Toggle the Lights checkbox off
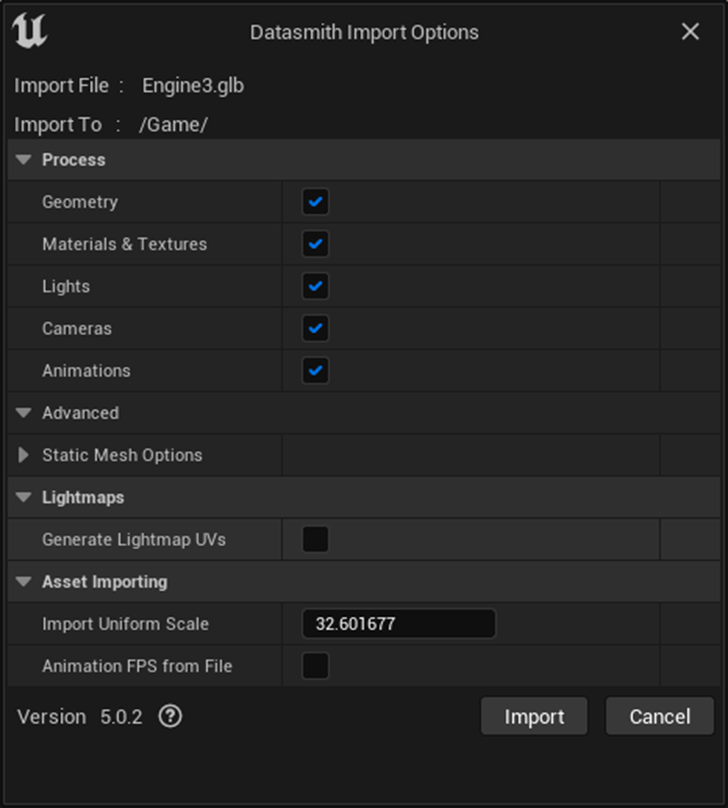The width and height of the screenshot is (728, 808). pos(316,286)
